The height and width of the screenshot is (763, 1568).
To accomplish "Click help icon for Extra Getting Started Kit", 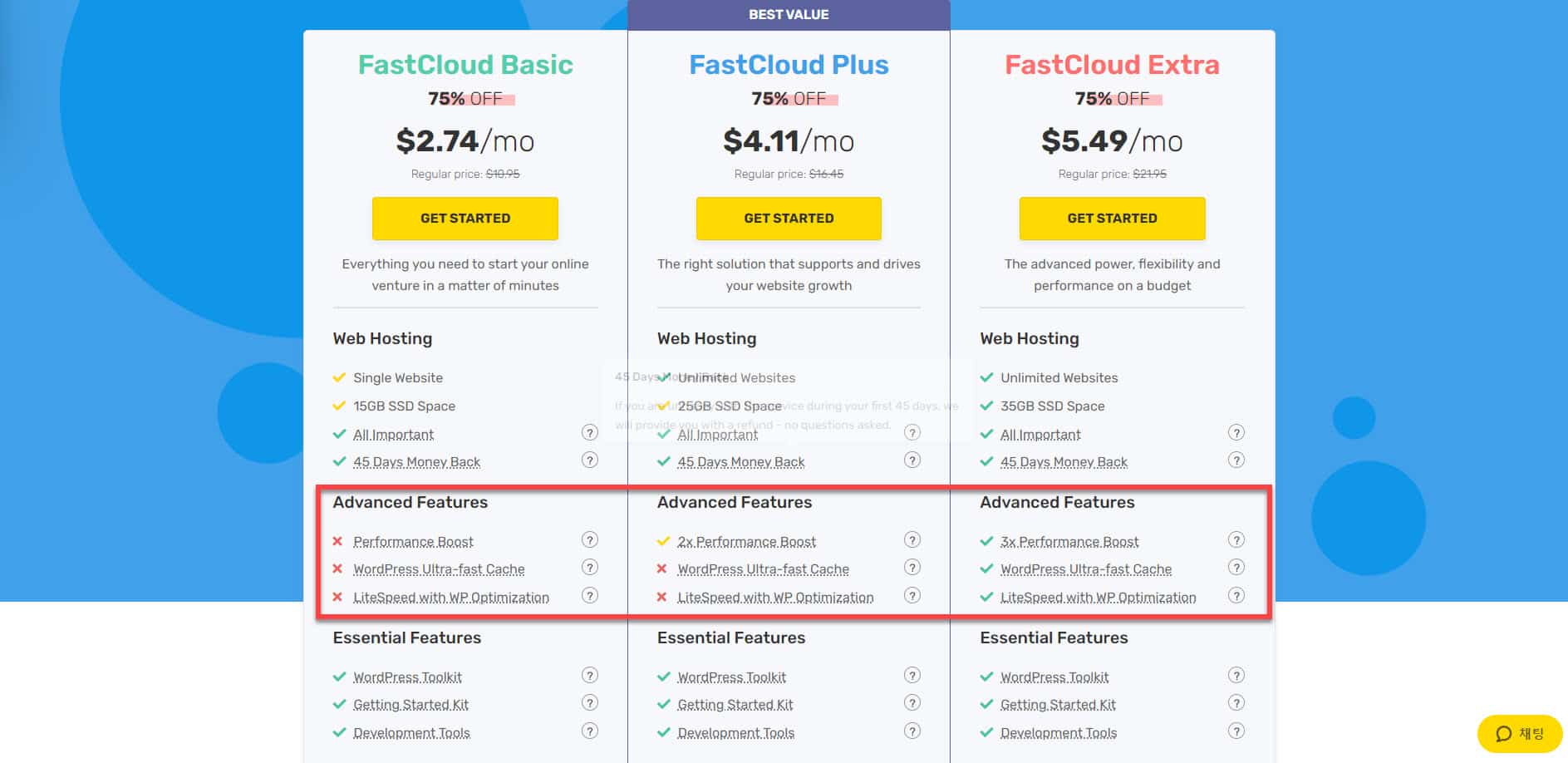I will pos(1236,702).
